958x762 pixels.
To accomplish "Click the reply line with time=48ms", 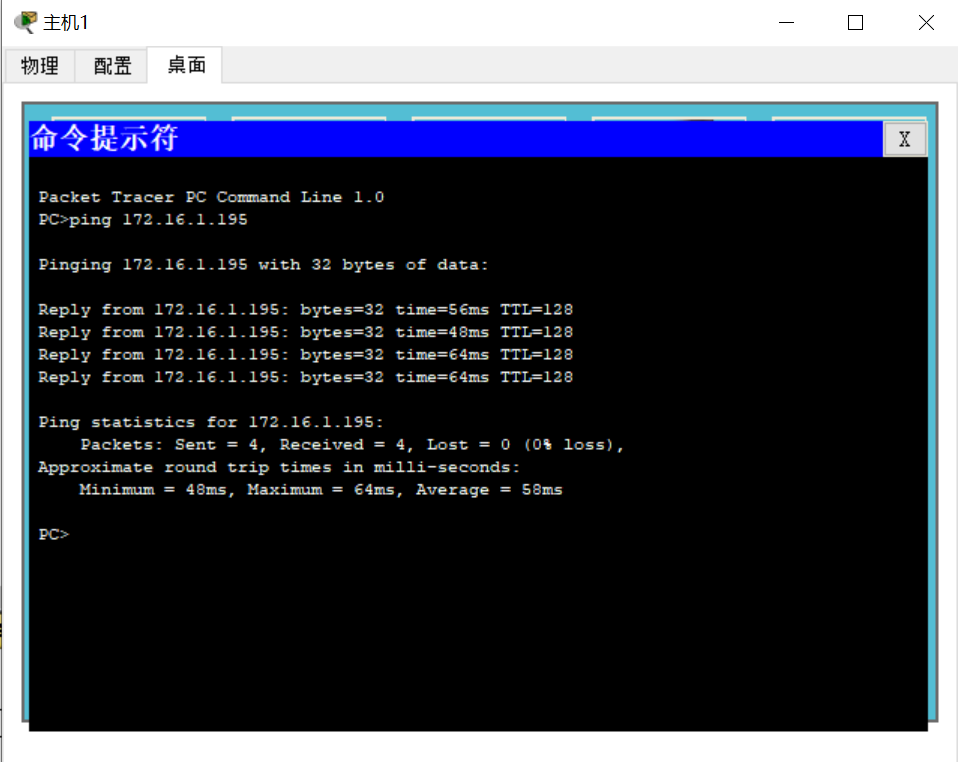I will point(305,332).
